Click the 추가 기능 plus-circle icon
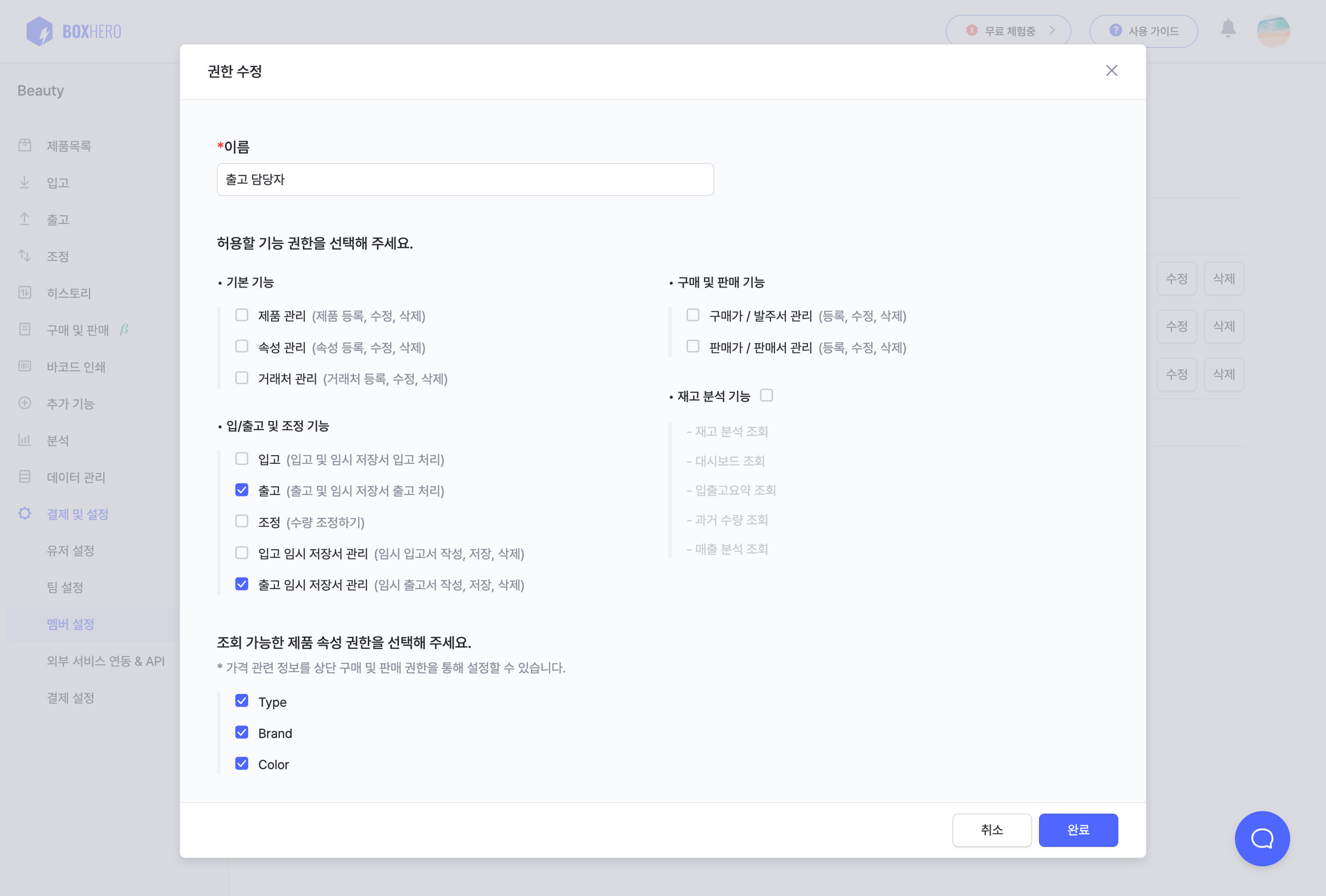 25,403
